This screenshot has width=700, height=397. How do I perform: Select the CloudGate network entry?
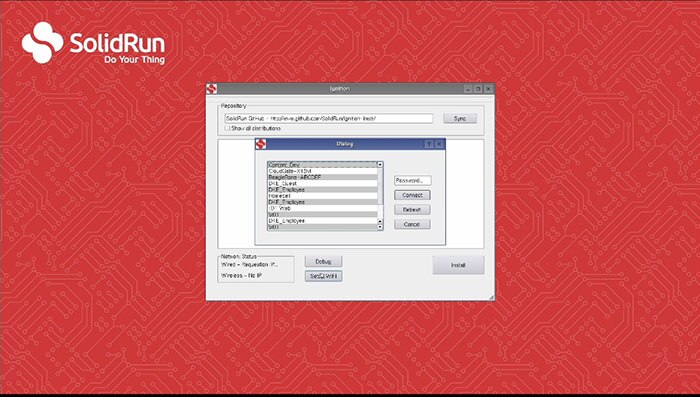click(323, 171)
